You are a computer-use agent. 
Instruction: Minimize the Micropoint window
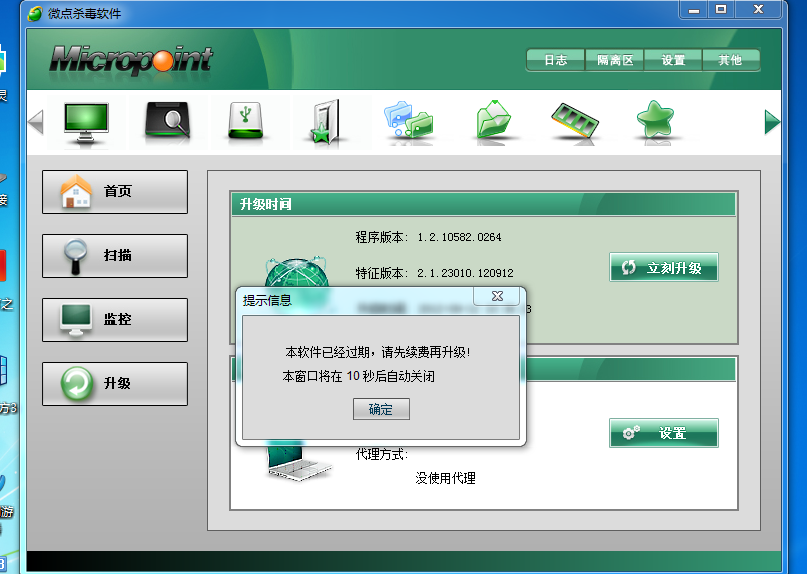[x=694, y=10]
